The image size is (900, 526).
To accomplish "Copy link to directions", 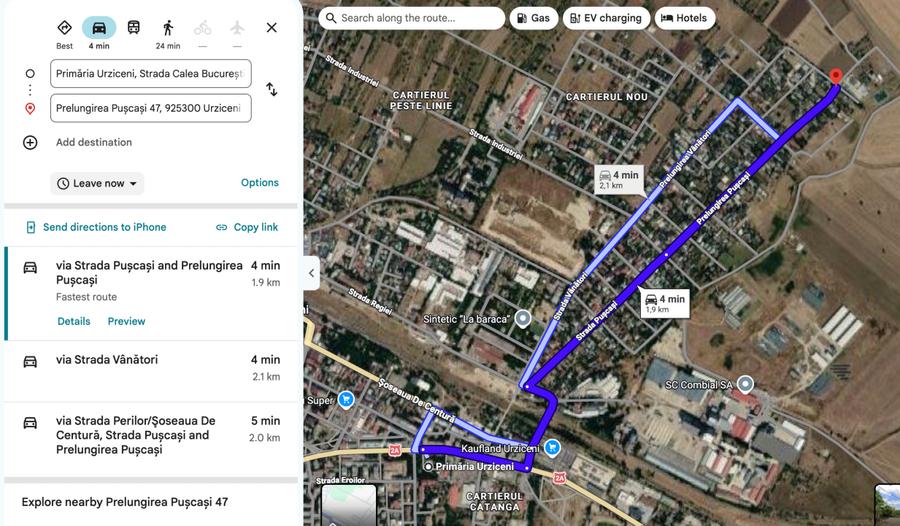I will [255, 227].
